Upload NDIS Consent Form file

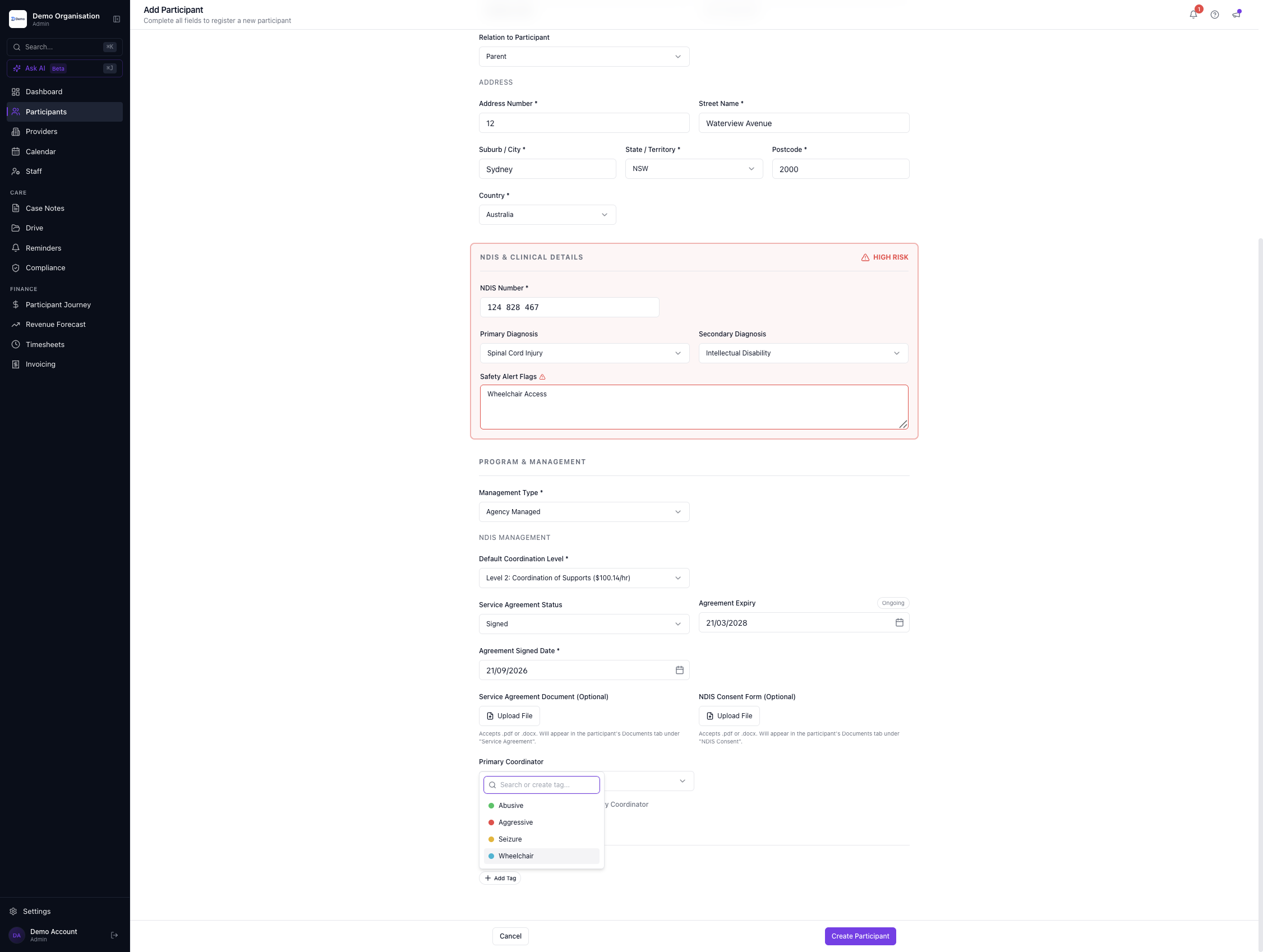tap(729, 716)
